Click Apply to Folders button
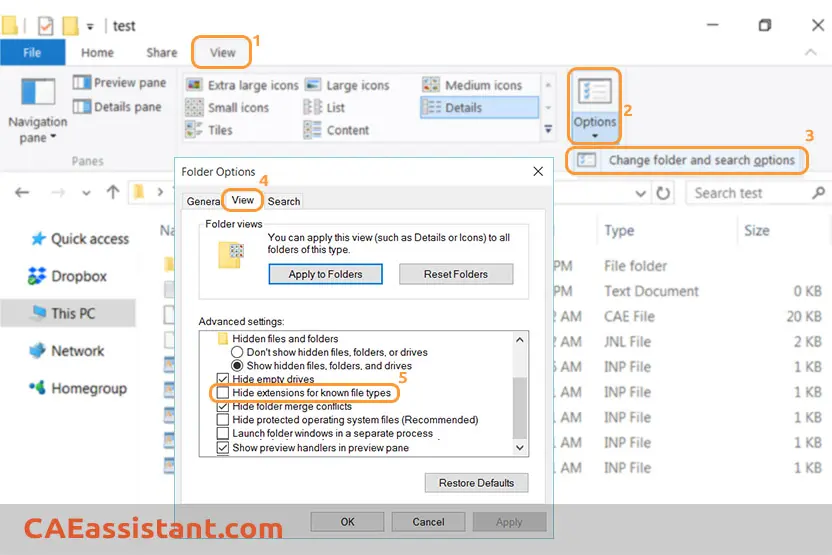This screenshot has height=555, width=832. (x=325, y=274)
